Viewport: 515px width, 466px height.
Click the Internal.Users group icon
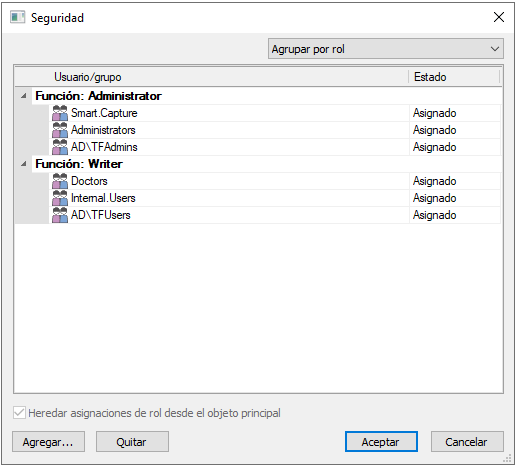[x=60, y=198]
